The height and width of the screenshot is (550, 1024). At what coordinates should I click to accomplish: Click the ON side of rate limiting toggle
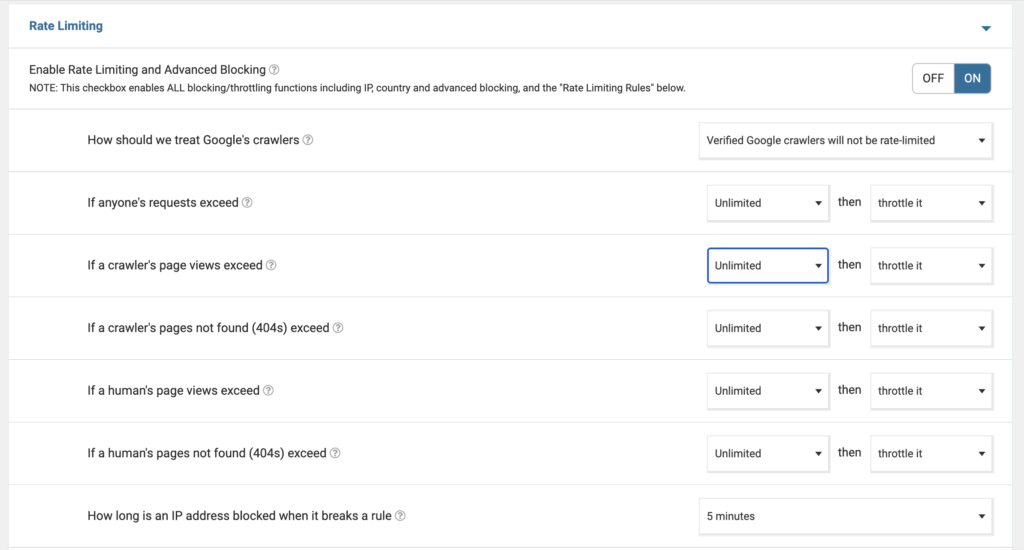[x=972, y=78]
